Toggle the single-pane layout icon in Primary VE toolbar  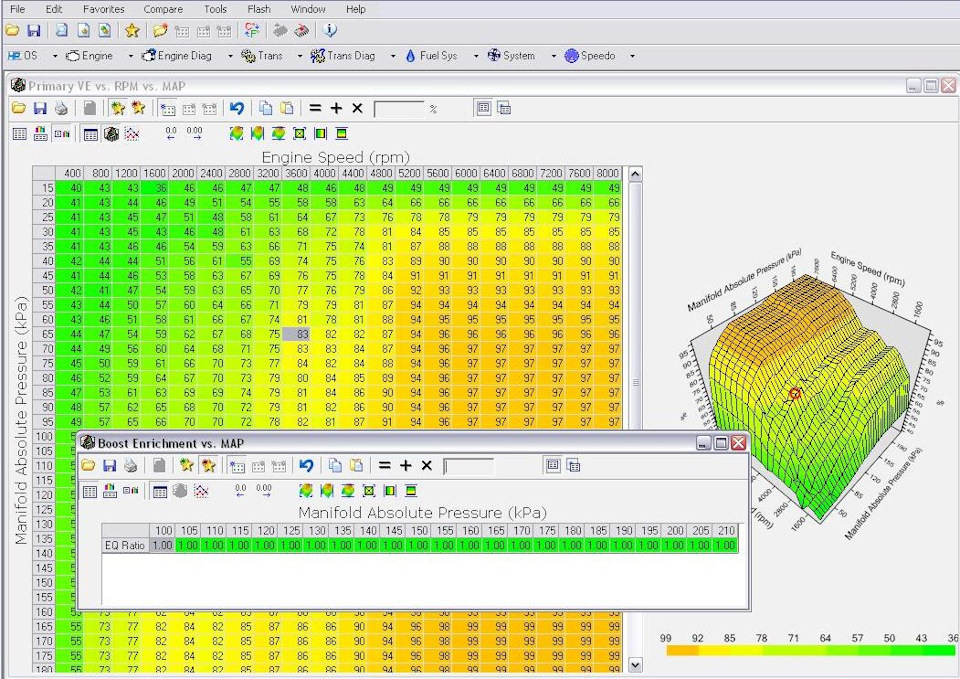(x=484, y=108)
